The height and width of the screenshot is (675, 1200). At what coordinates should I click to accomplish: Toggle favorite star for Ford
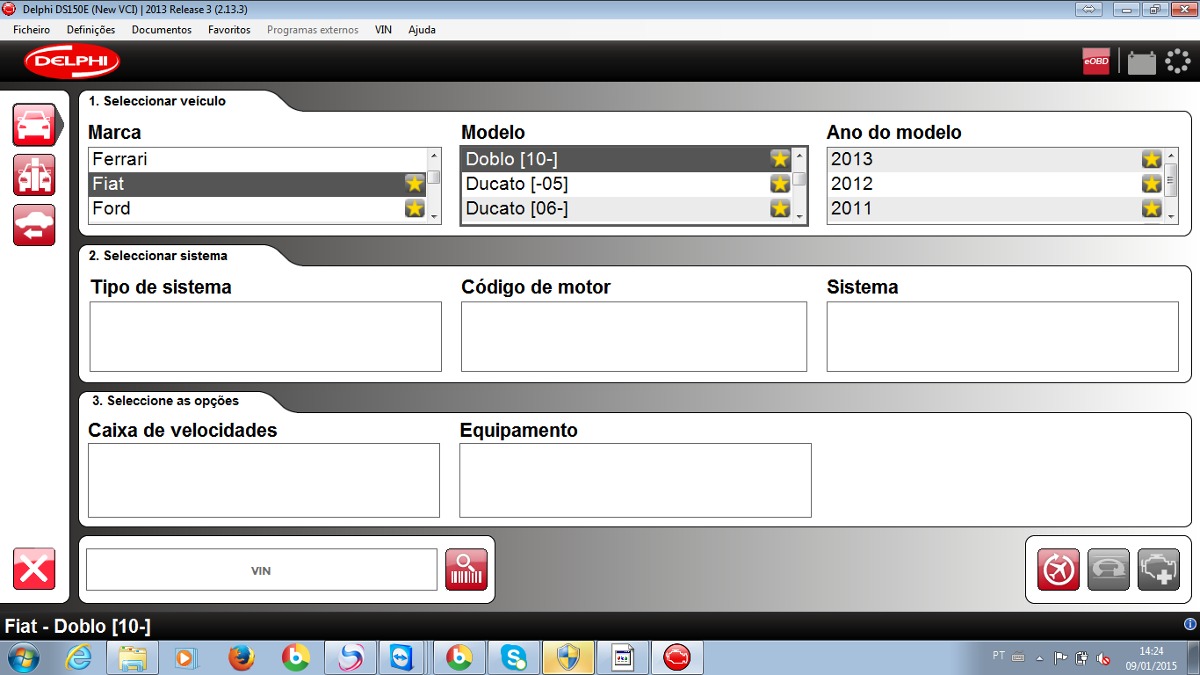tap(414, 209)
